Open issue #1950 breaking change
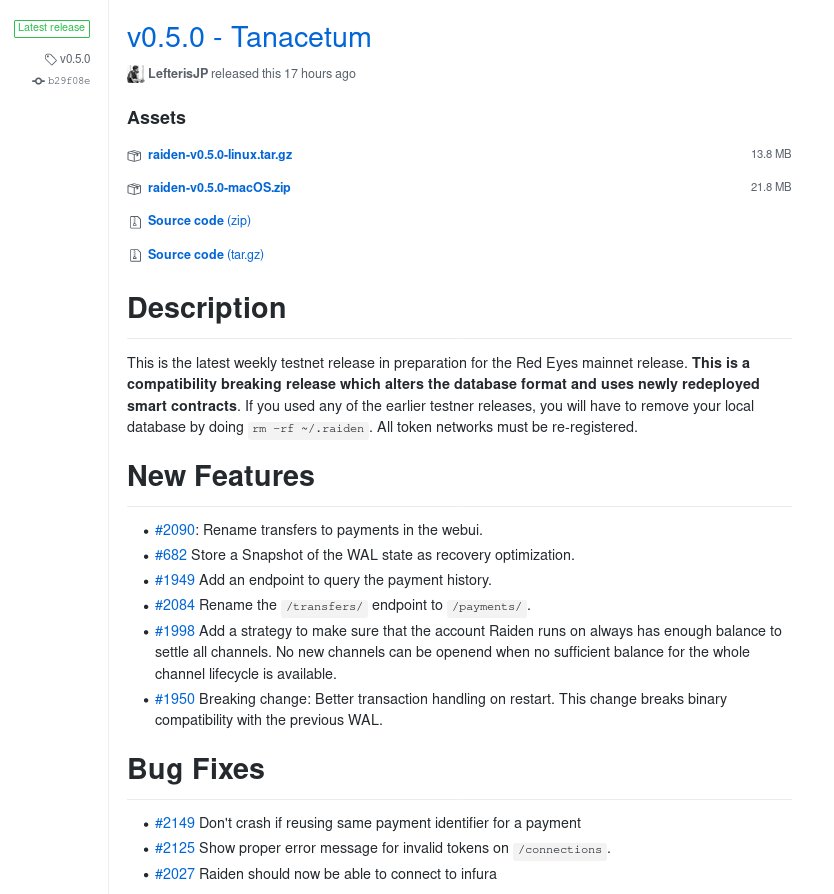Viewport: 834px width, 894px height. pos(174,699)
